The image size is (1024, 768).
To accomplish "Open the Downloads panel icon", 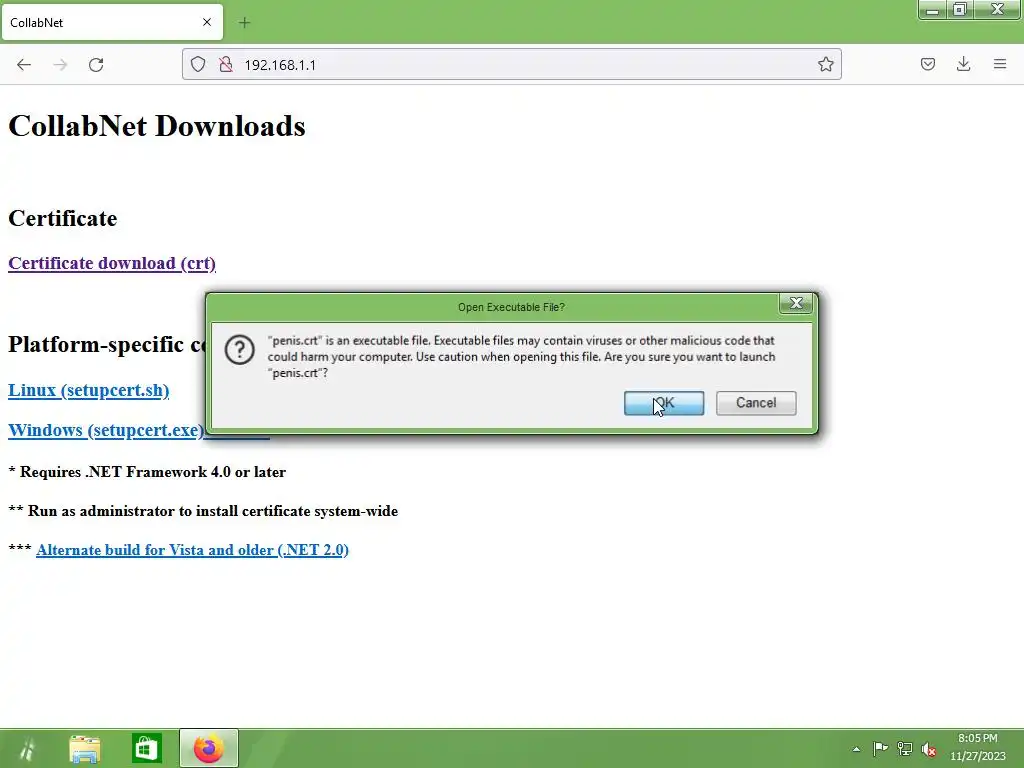I will pyautogui.click(x=963, y=64).
